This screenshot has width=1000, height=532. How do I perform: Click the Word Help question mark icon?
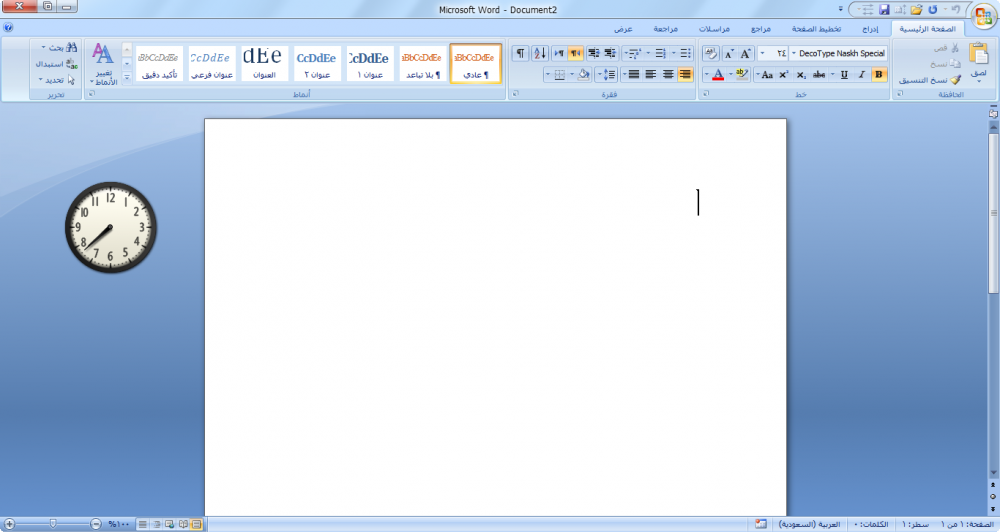click(x=8, y=29)
